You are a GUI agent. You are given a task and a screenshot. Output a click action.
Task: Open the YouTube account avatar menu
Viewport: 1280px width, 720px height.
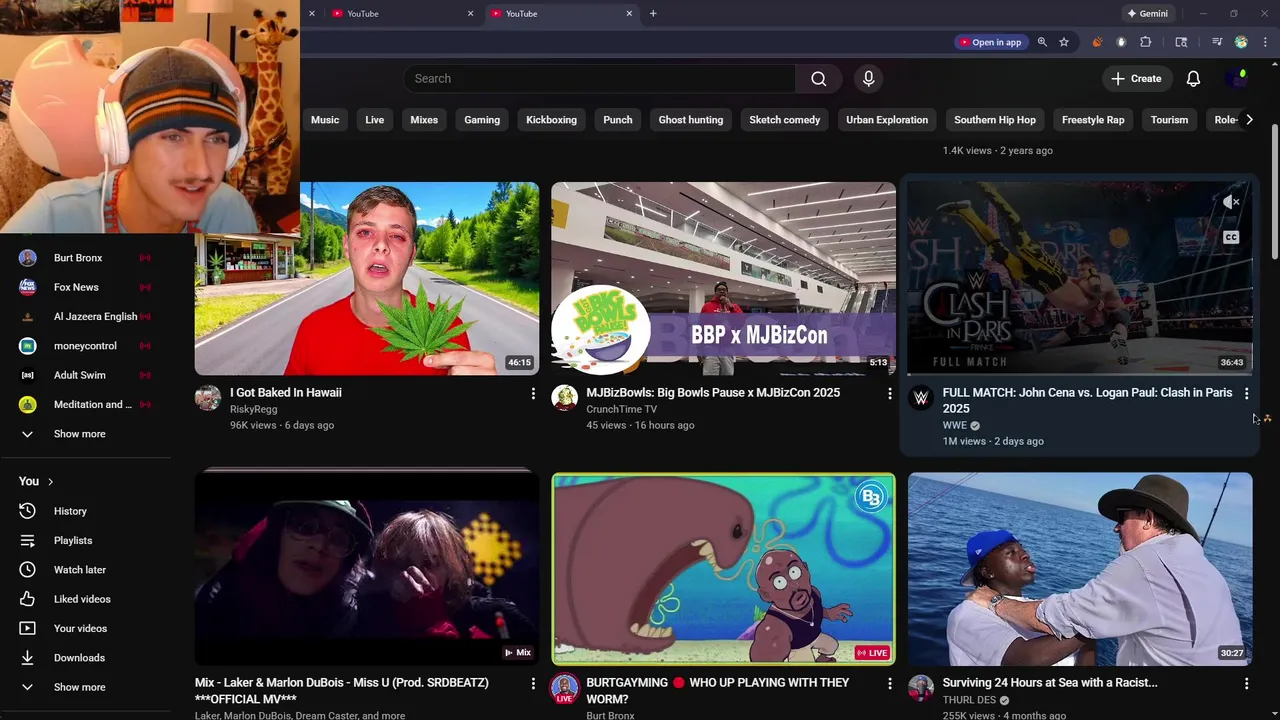[x=1238, y=79]
